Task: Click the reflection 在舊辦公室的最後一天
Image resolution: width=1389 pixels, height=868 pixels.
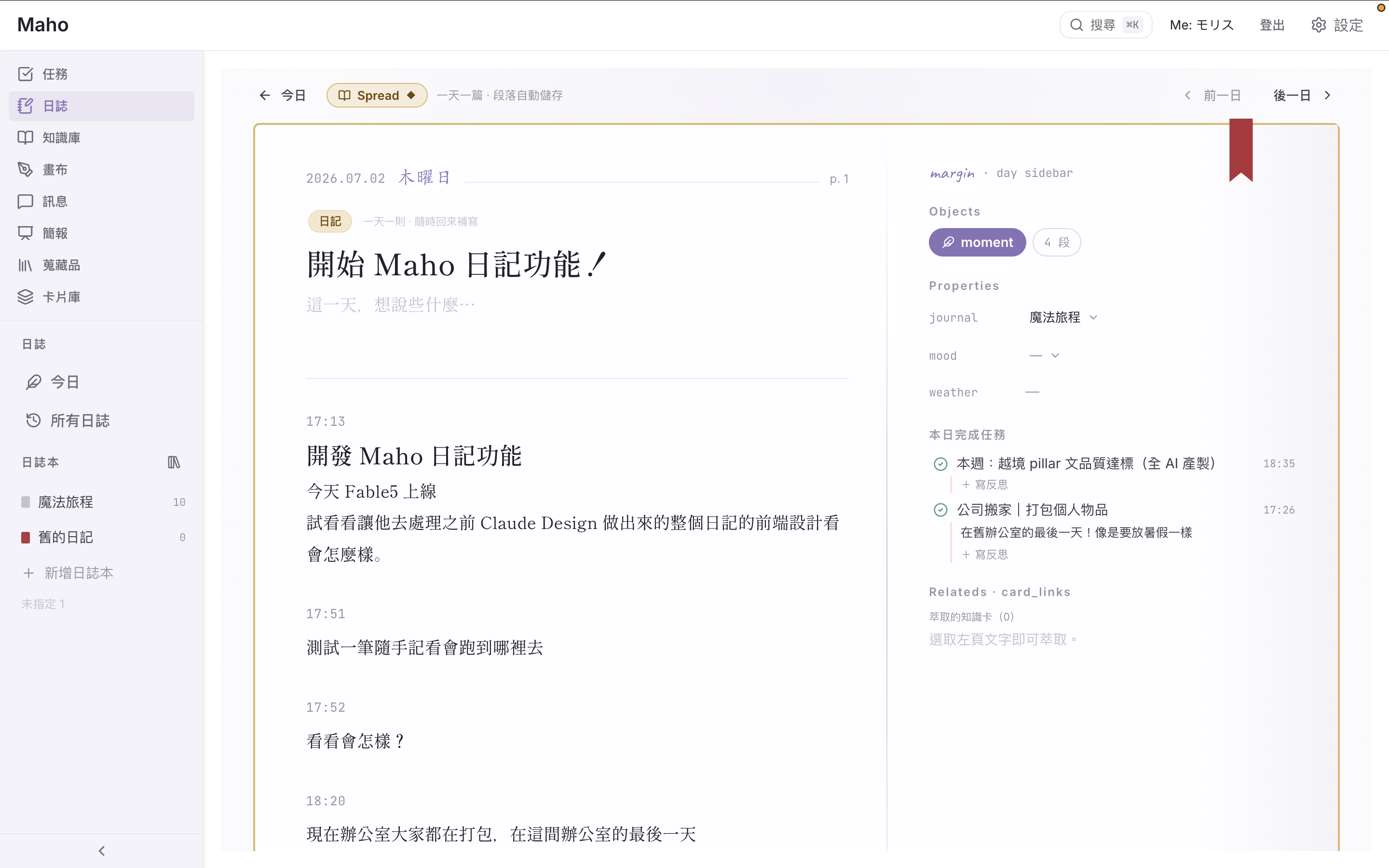Action: click(x=1076, y=533)
